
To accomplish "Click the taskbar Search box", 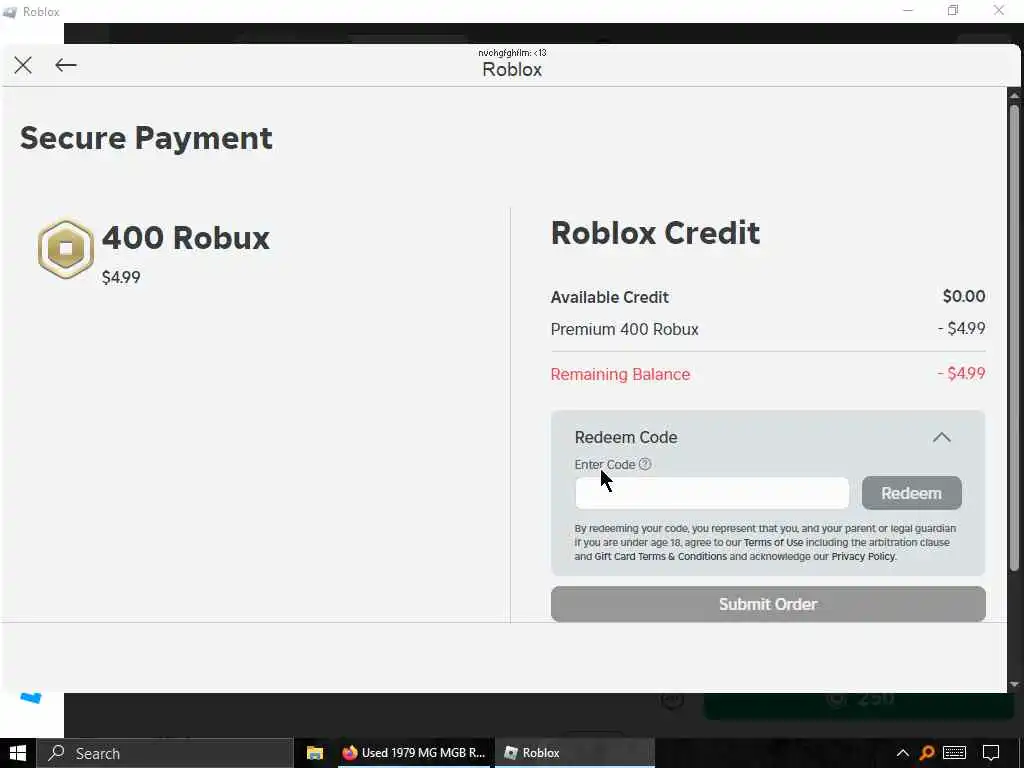I will coord(164,753).
